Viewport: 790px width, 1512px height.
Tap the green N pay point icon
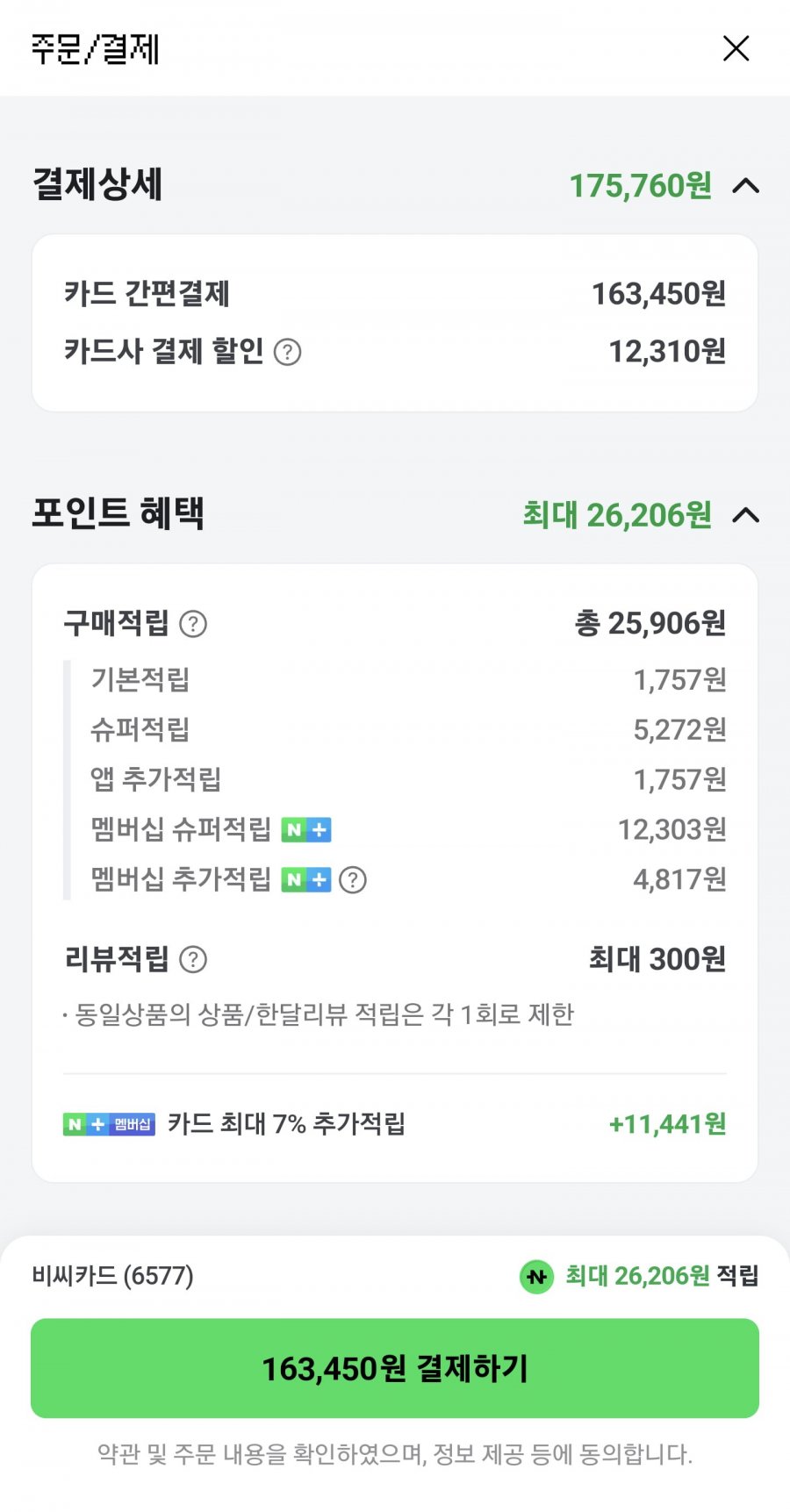pyautogui.click(x=536, y=1276)
